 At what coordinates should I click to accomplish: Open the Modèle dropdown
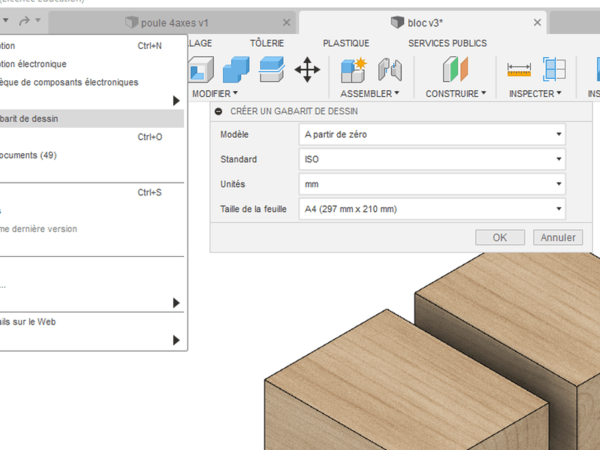coord(431,135)
